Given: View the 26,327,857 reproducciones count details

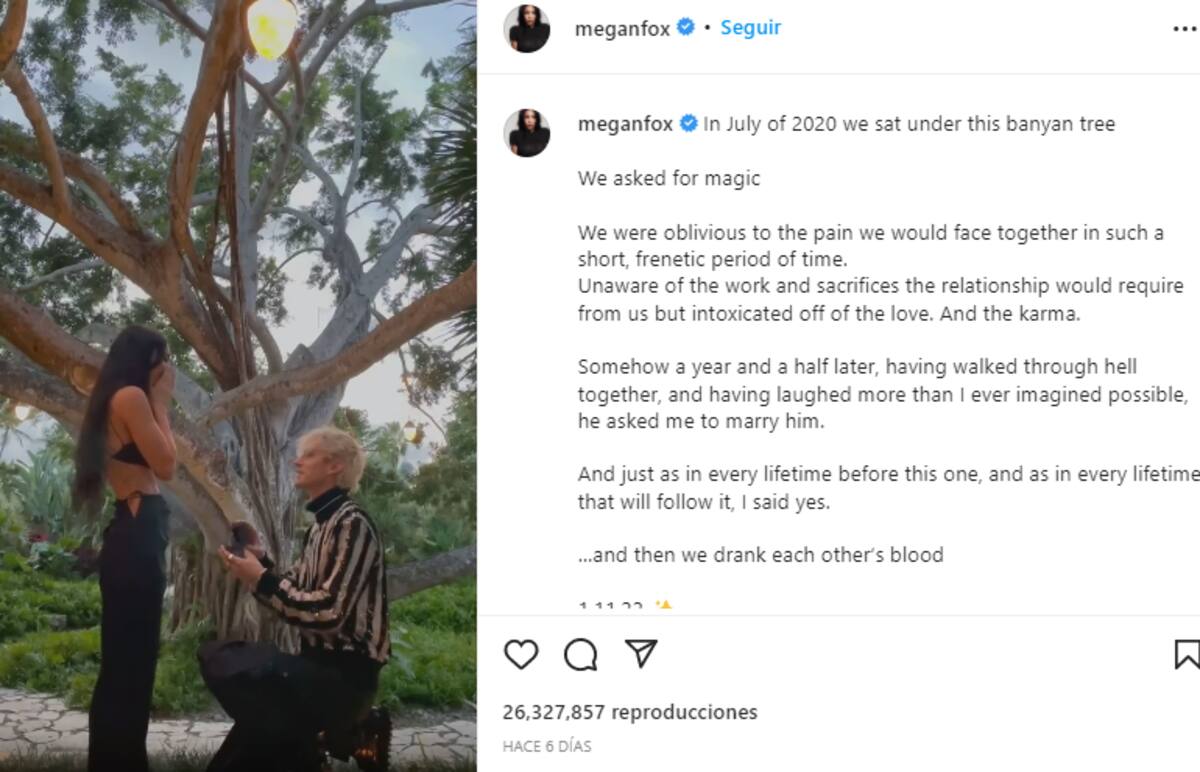Looking at the screenshot, I should click(630, 712).
